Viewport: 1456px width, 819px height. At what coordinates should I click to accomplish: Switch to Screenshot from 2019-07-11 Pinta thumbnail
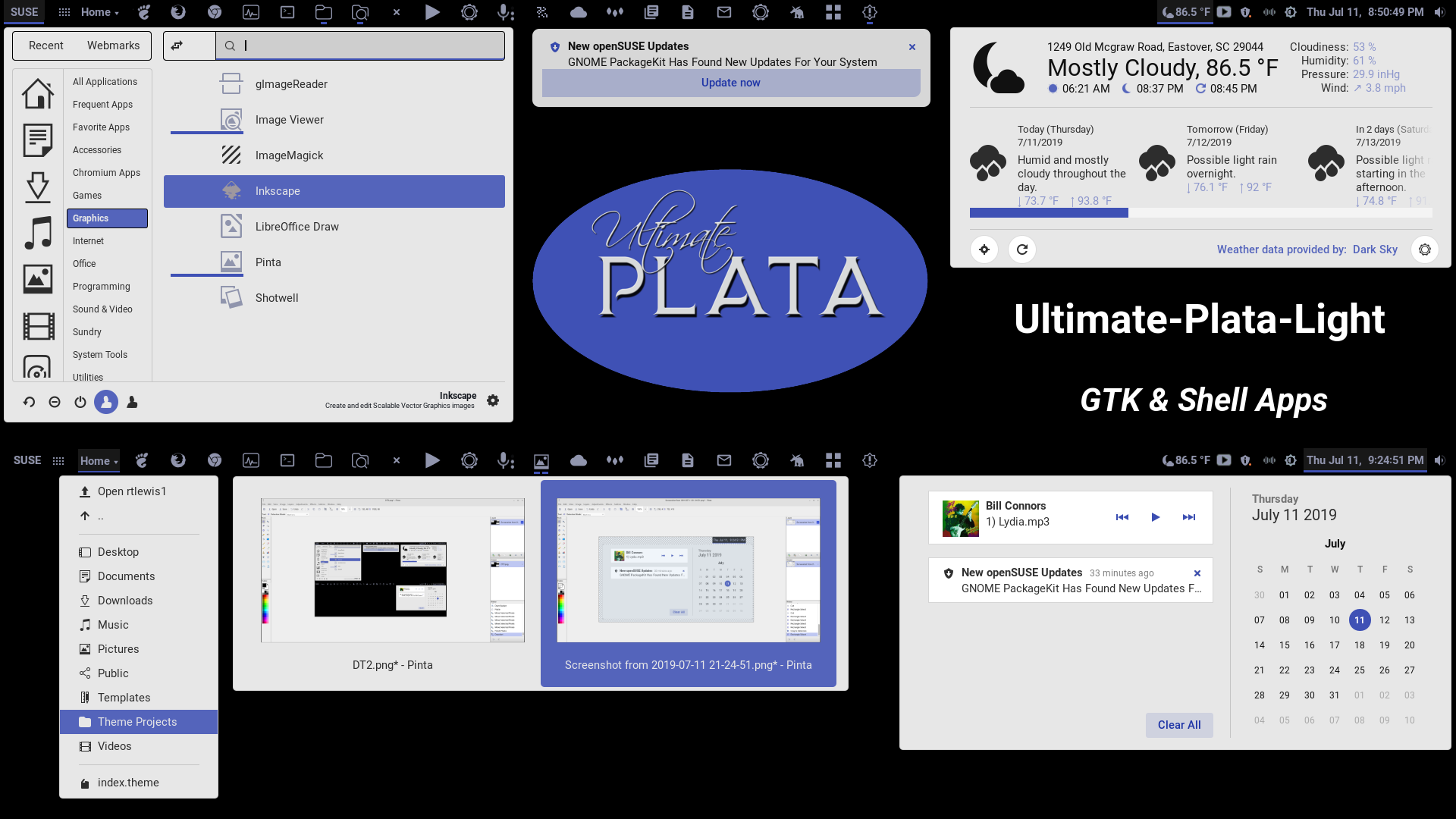click(x=689, y=583)
